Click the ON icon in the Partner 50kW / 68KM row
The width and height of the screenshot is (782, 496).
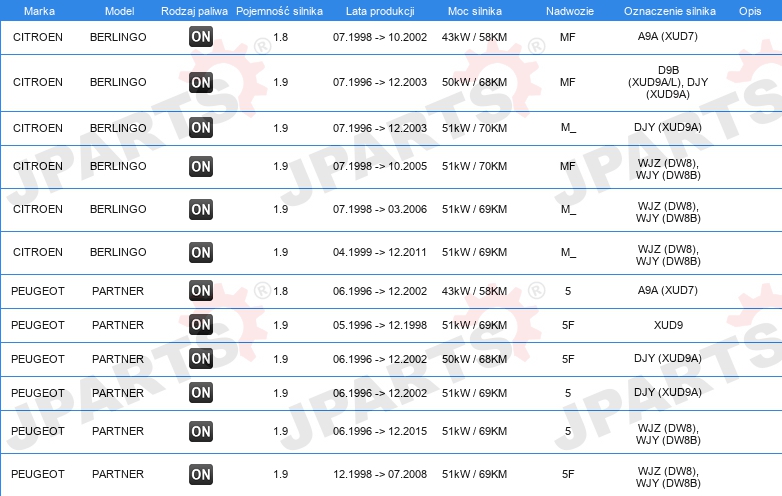point(201,358)
